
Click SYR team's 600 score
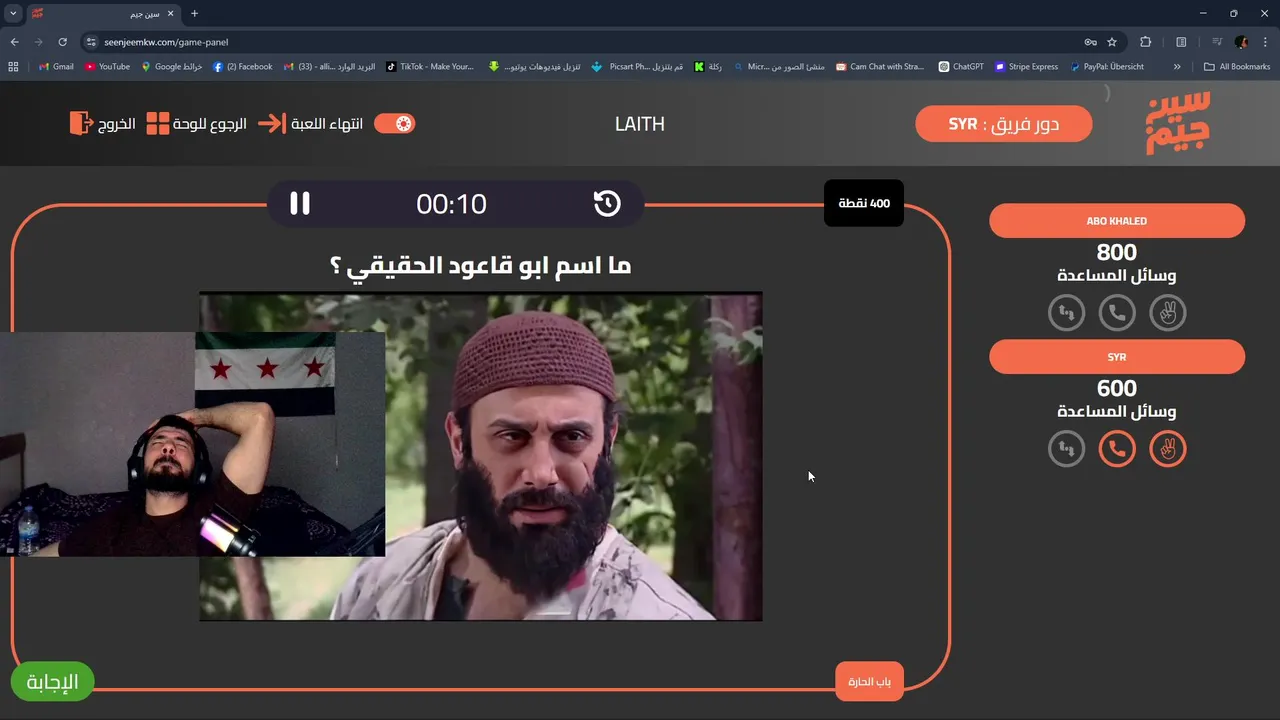pos(1117,388)
